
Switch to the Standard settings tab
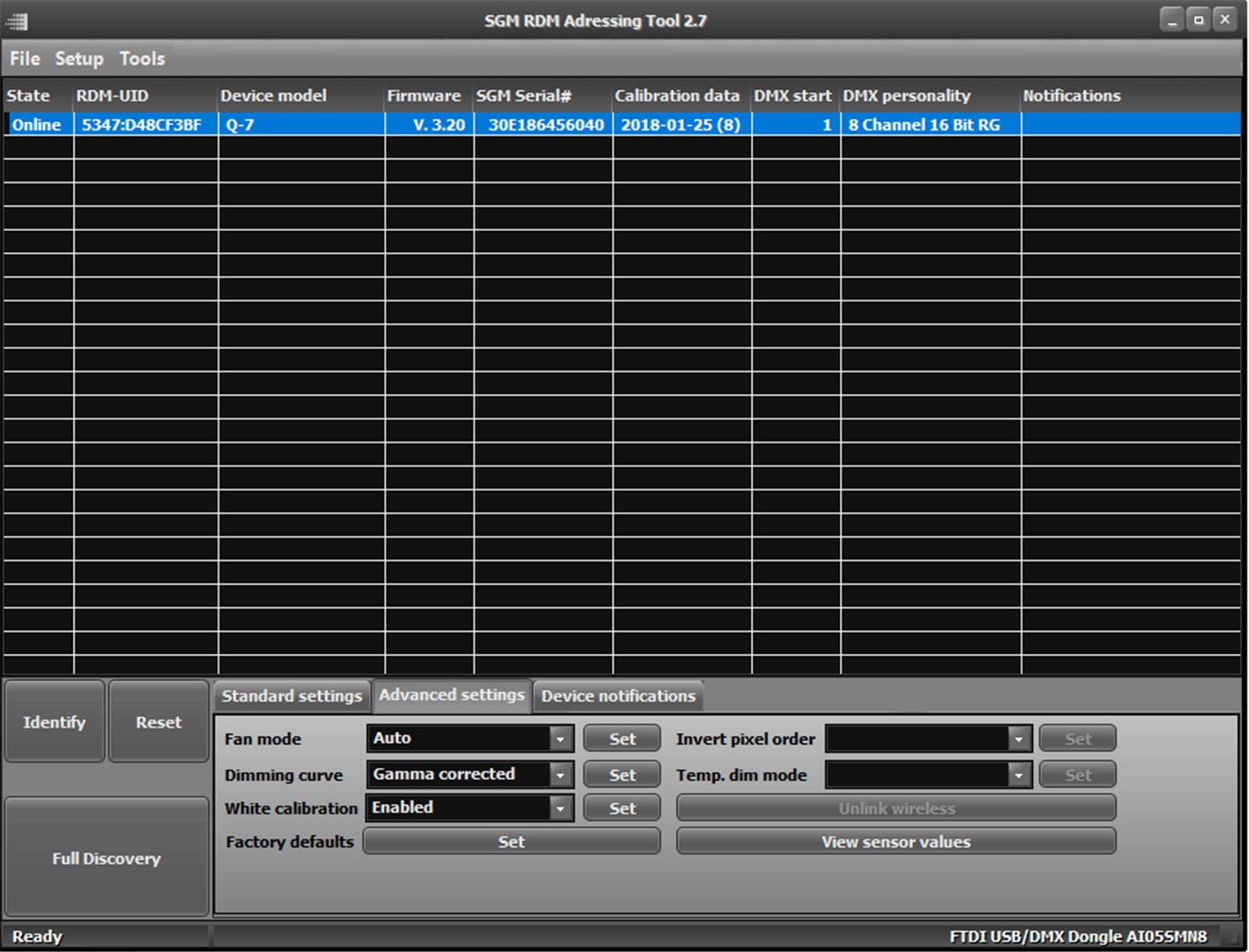(x=292, y=695)
